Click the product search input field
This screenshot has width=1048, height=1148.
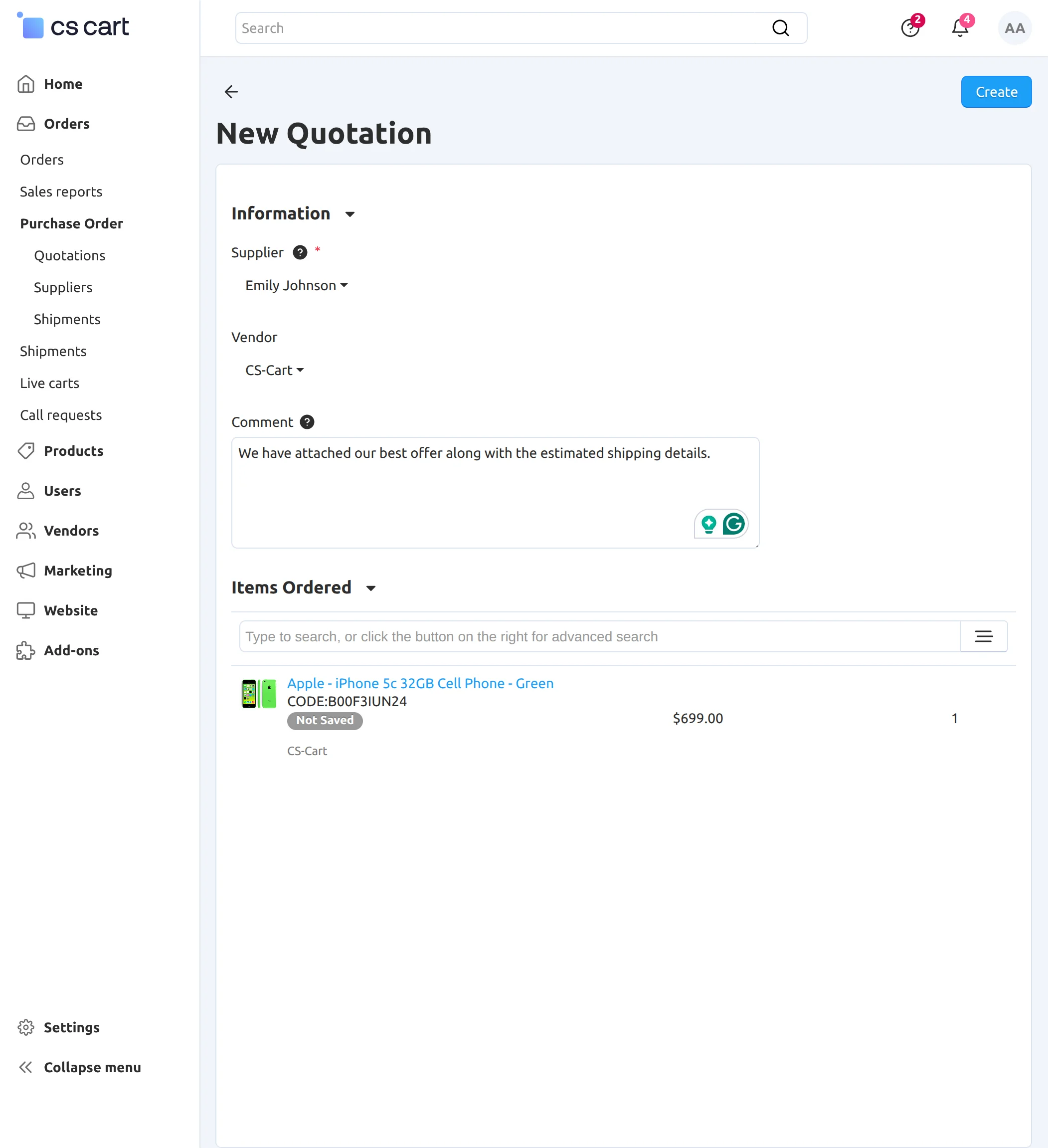tap(599, 636)
